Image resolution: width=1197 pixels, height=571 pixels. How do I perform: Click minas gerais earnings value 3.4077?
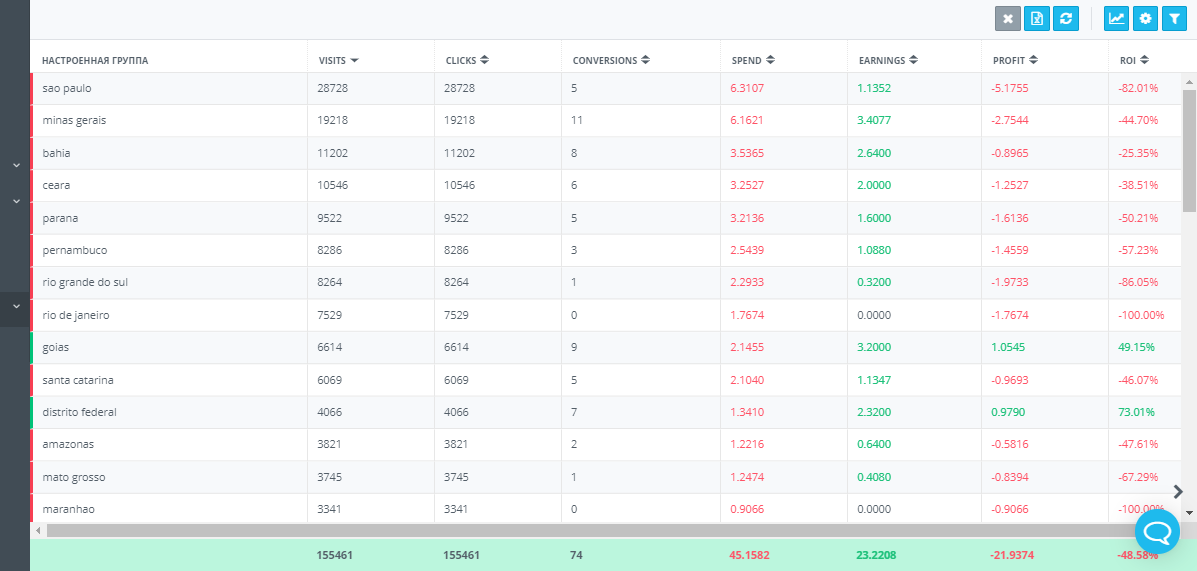[x=875, y=121]
